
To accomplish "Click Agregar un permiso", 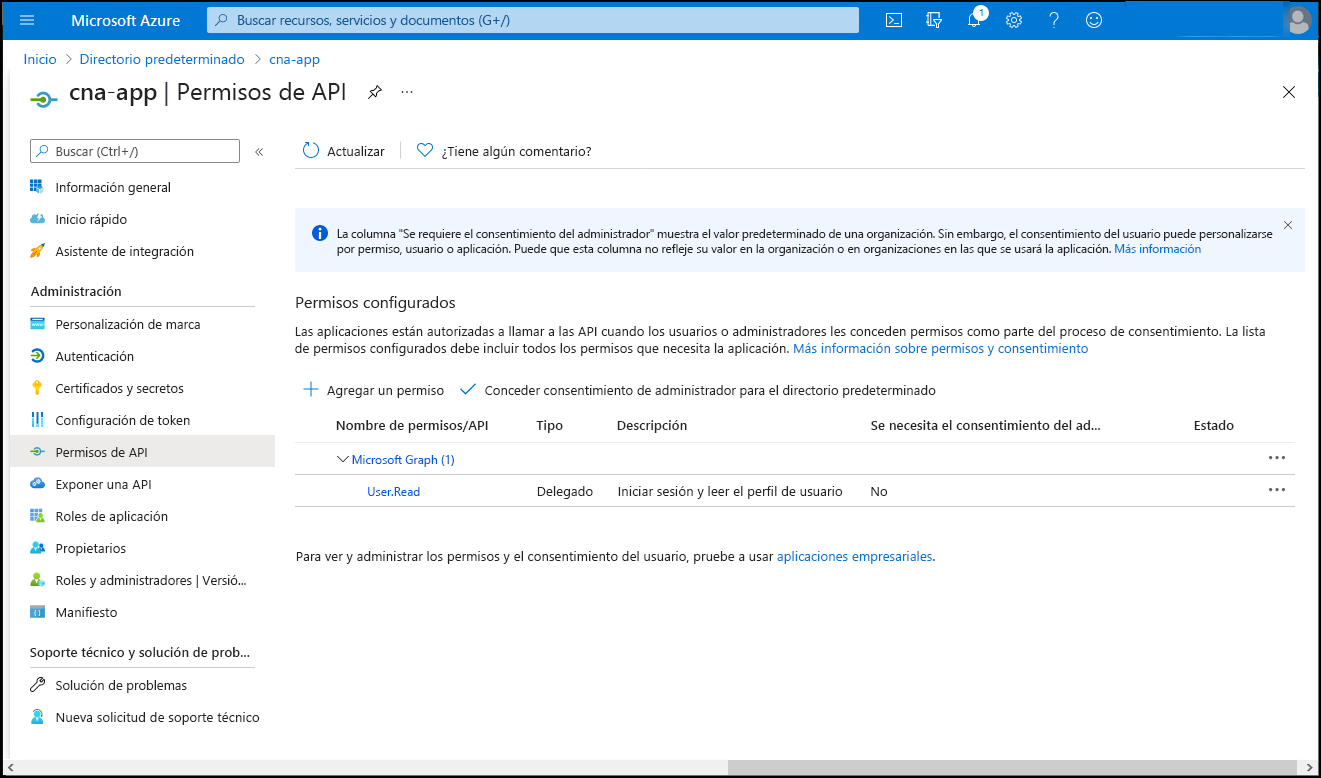I will (373, 390).
